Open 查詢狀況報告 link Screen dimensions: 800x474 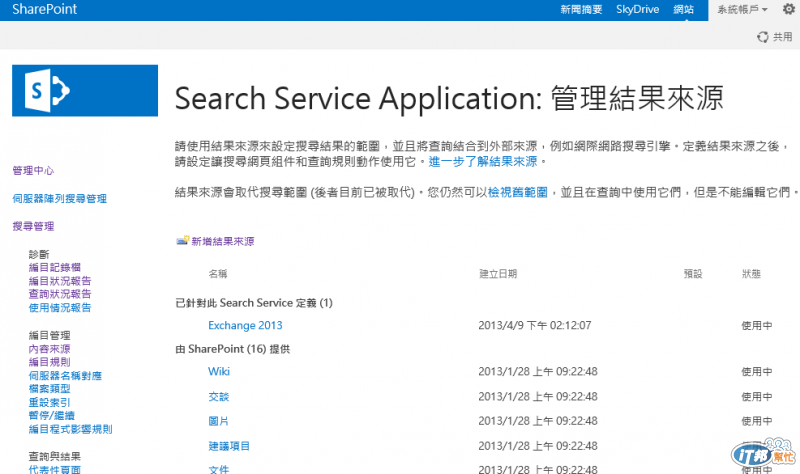click(x=60, y=294)
